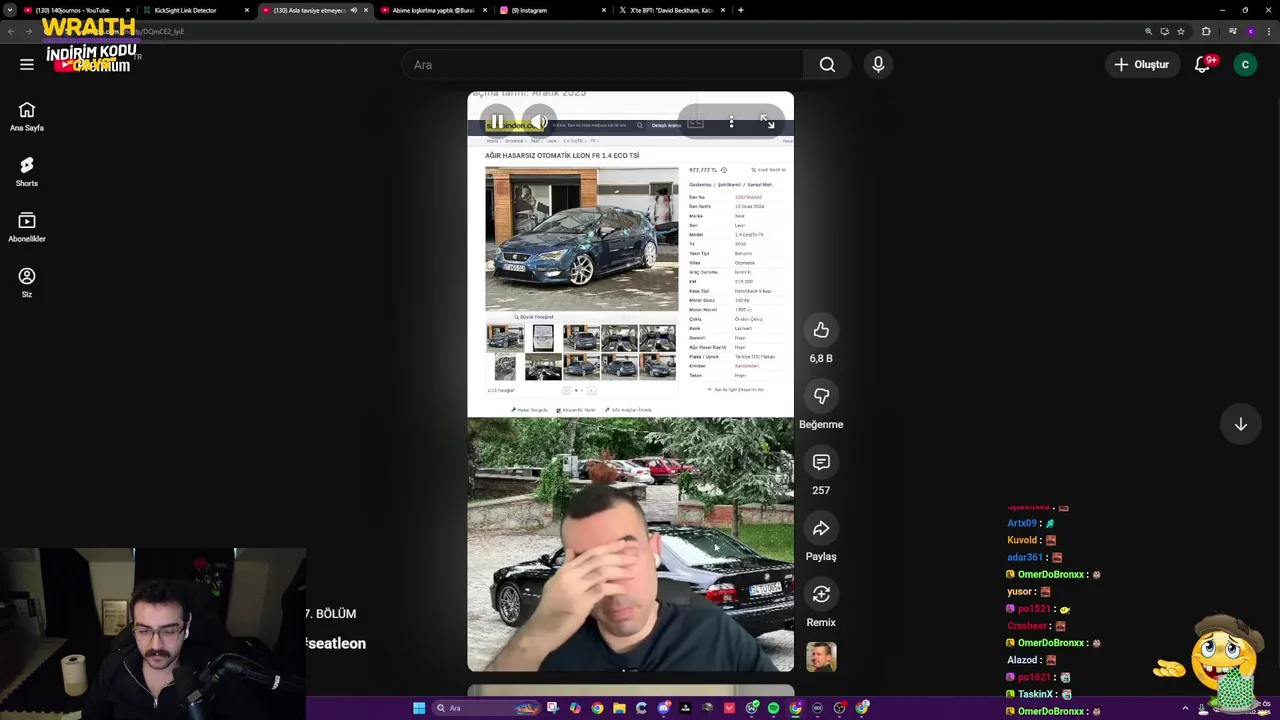Viewport: 1280px width, 720px height.
Task: Open Abonelikler in the sidebar
Action: [x=27, y=227]
